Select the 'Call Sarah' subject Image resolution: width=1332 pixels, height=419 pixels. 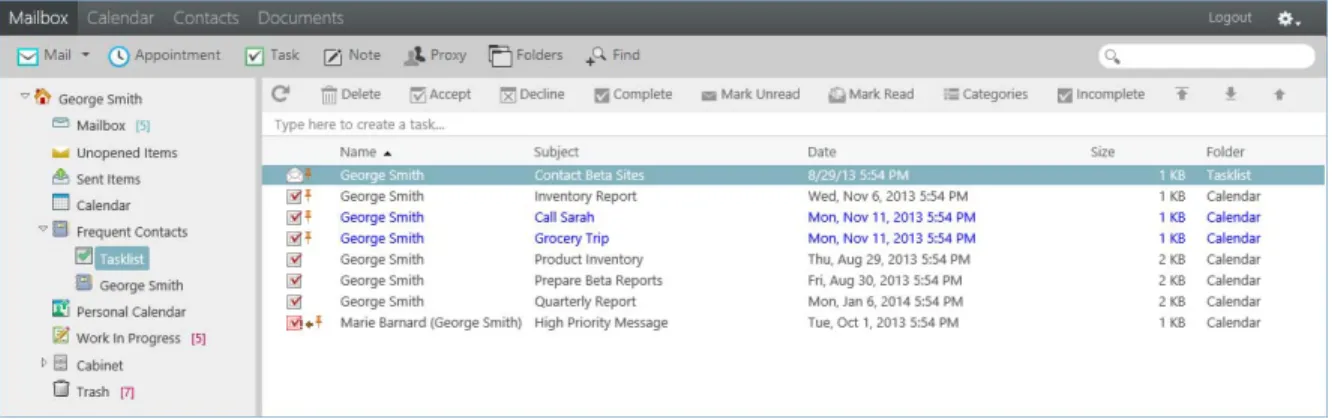(564, 217)
